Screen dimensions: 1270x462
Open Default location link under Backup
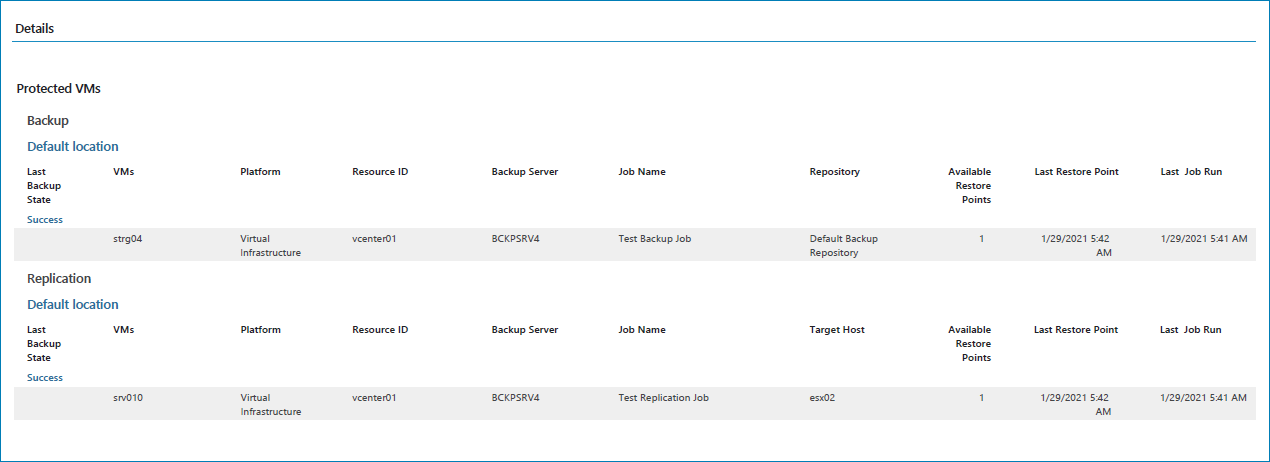coord(72,147)
